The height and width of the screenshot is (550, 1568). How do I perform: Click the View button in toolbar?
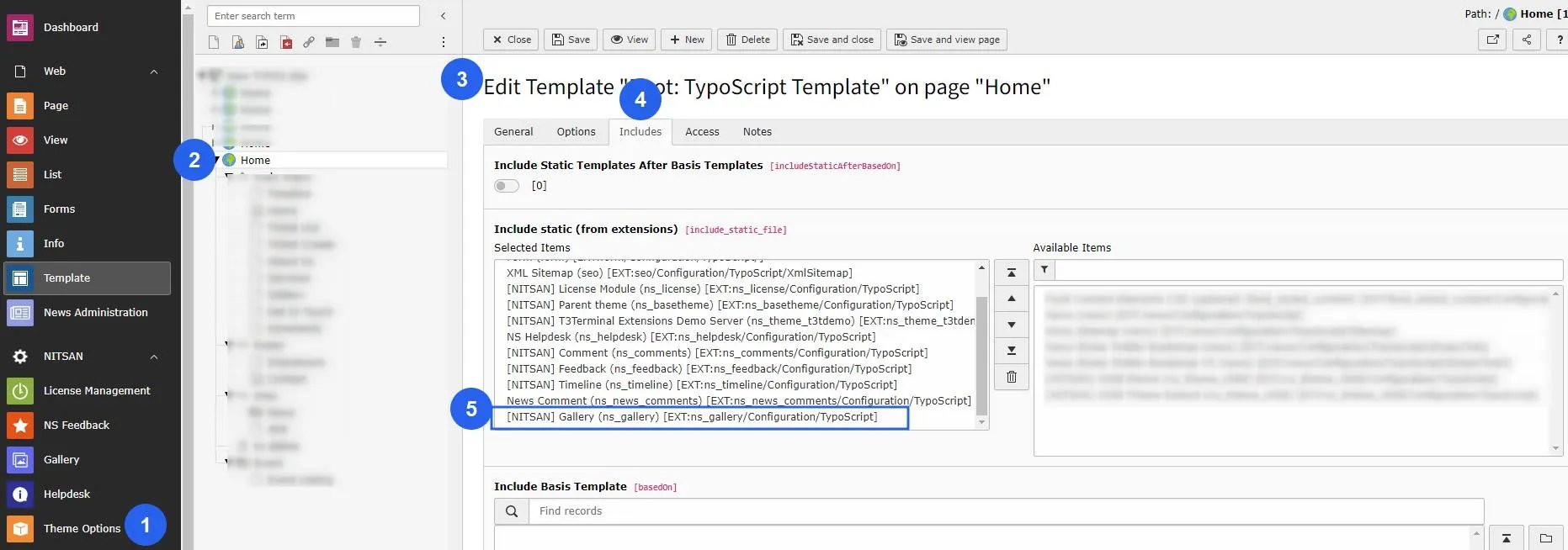[x=630, y=40]
